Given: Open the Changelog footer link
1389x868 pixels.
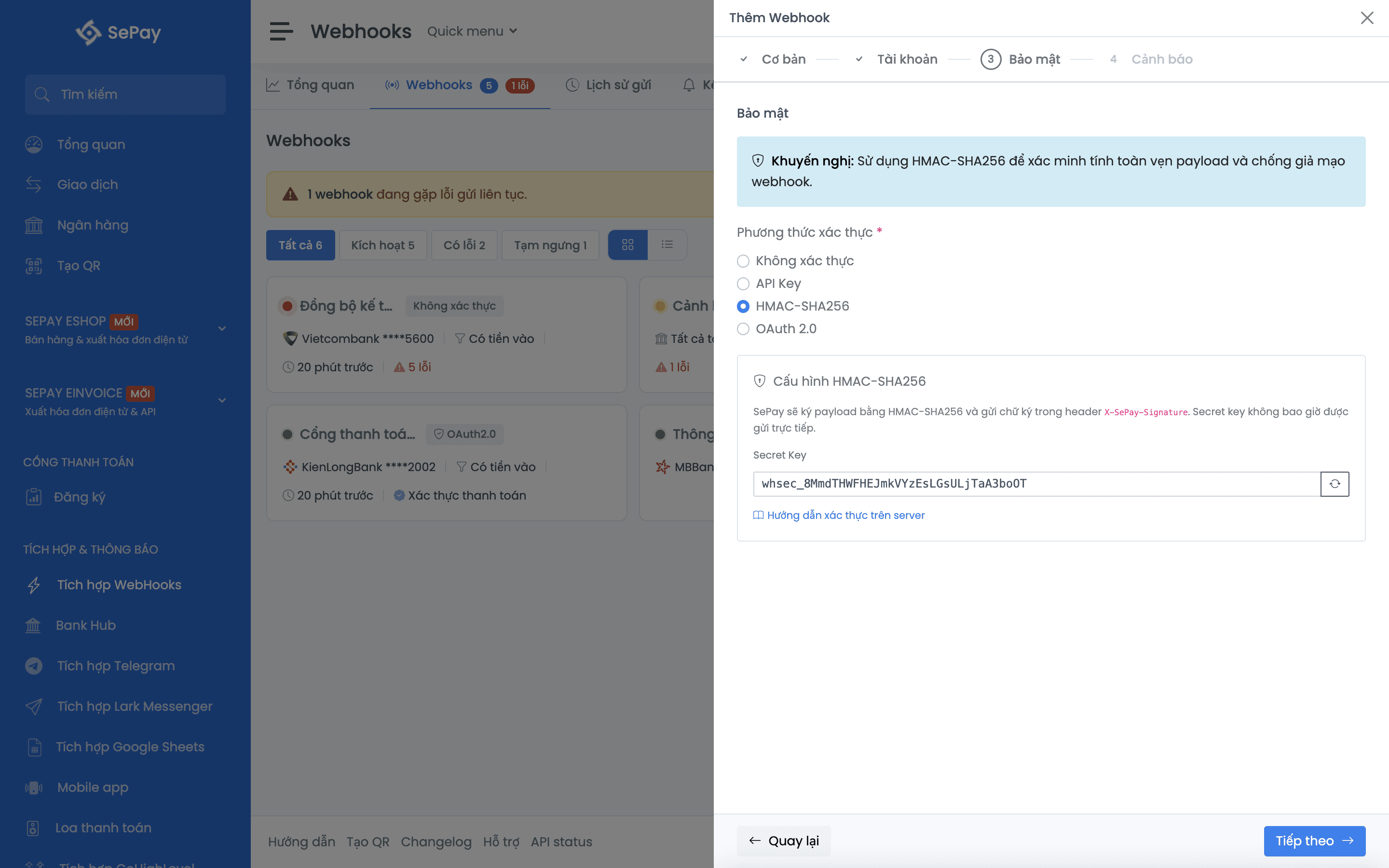Looking at the screenshot, I should click(436, 842).
